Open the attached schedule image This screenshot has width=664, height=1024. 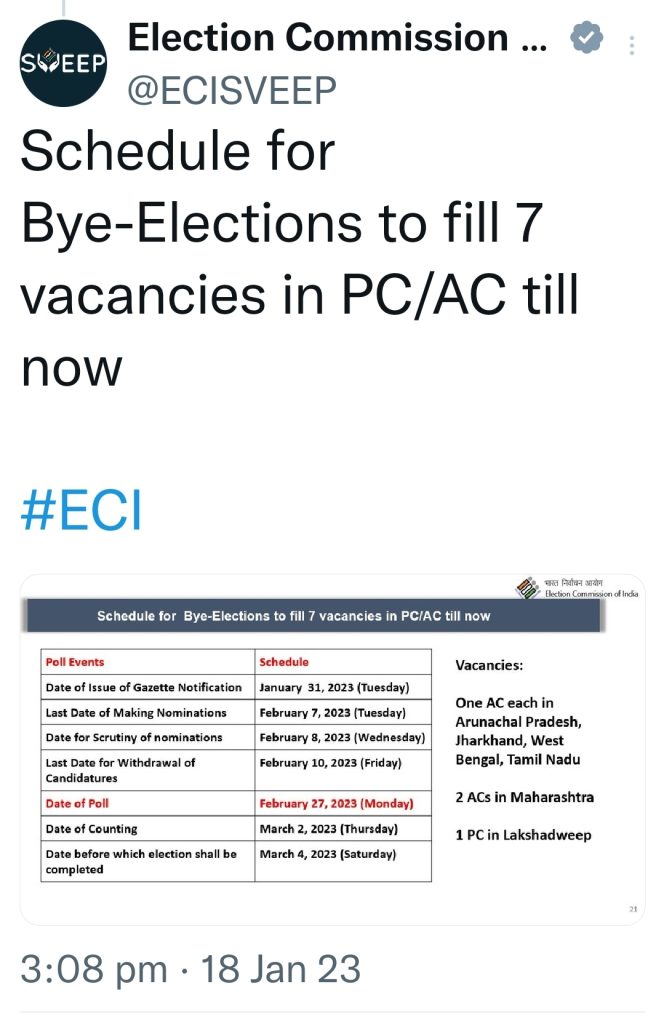[x=332, y=749]
